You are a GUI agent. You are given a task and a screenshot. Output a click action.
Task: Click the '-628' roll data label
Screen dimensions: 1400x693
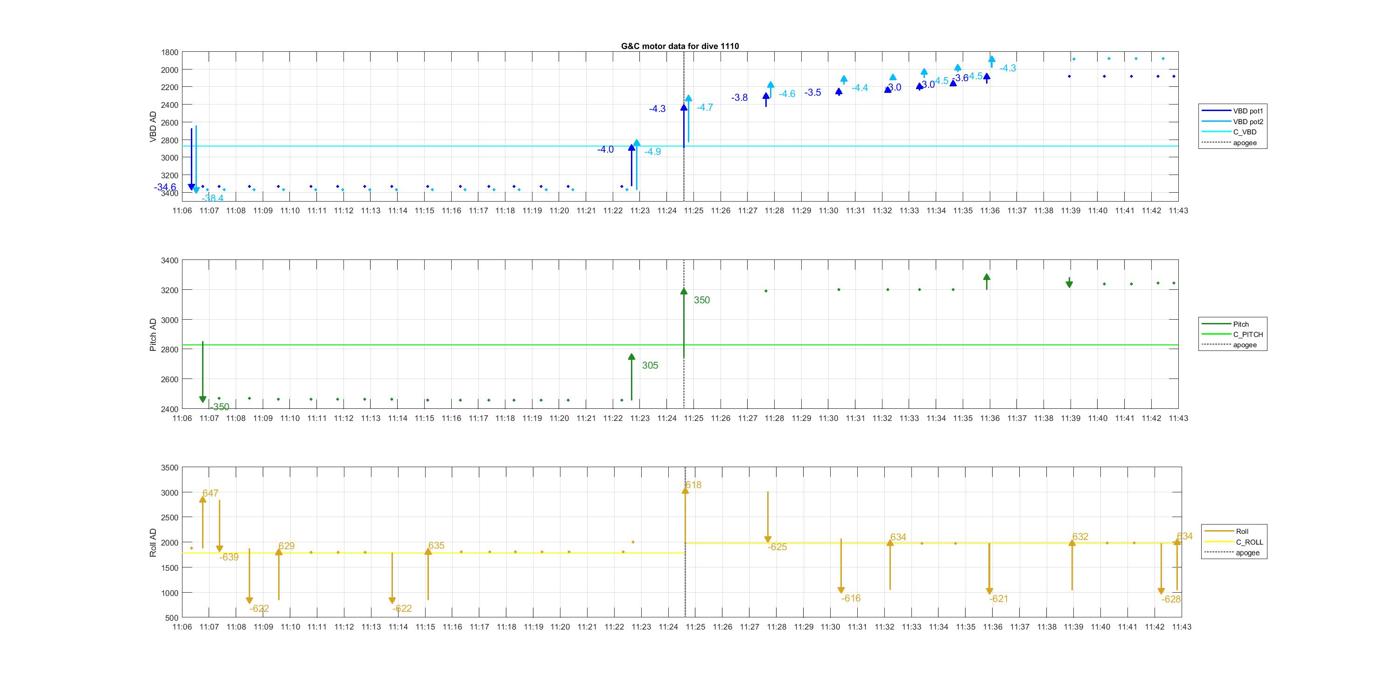pyautogui.click(x=1171, y=599)
